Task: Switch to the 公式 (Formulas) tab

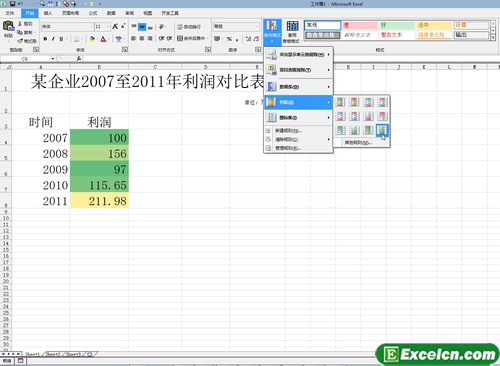Action: (93, 13)
